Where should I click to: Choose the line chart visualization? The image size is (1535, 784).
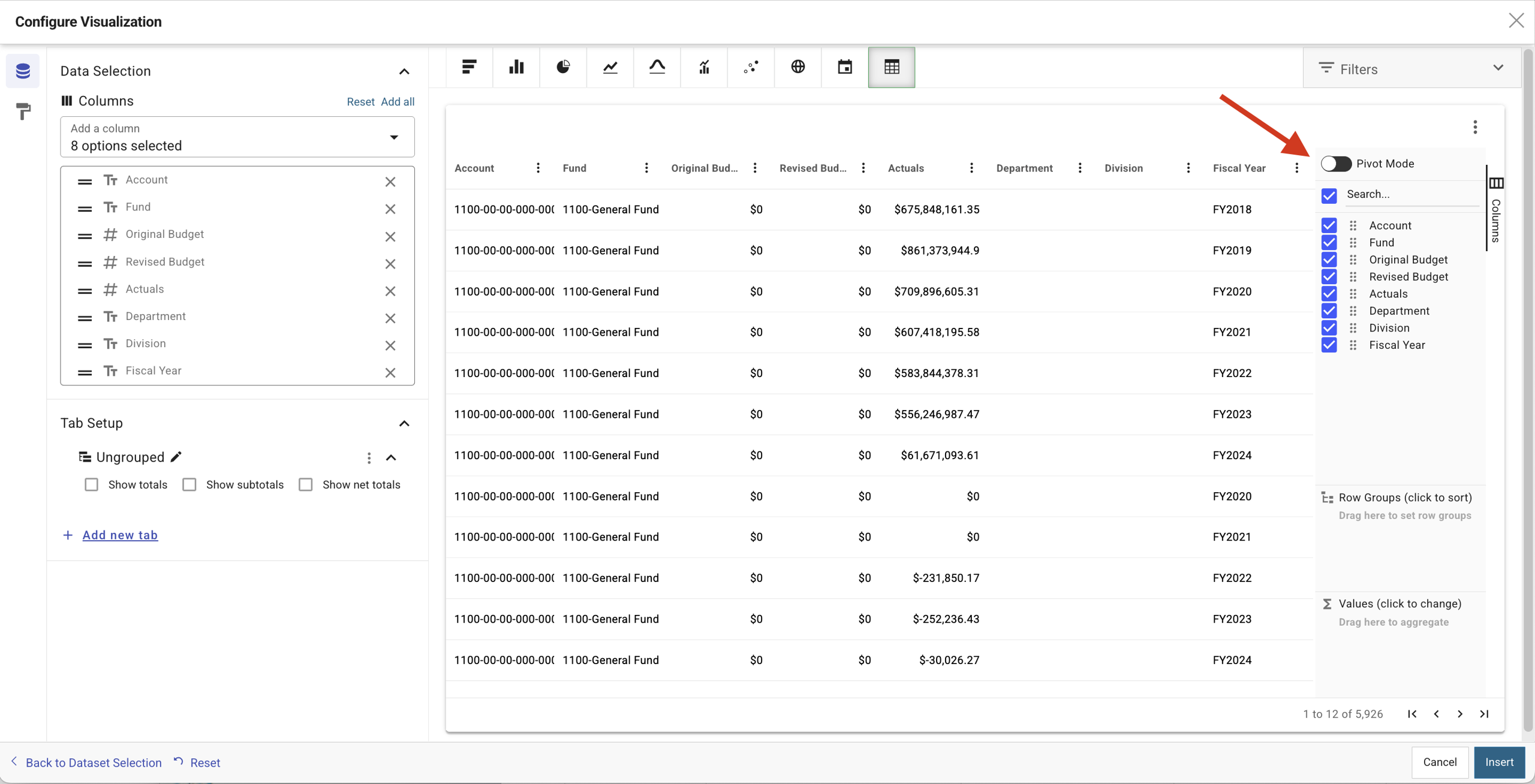click(x=610, y=67)
